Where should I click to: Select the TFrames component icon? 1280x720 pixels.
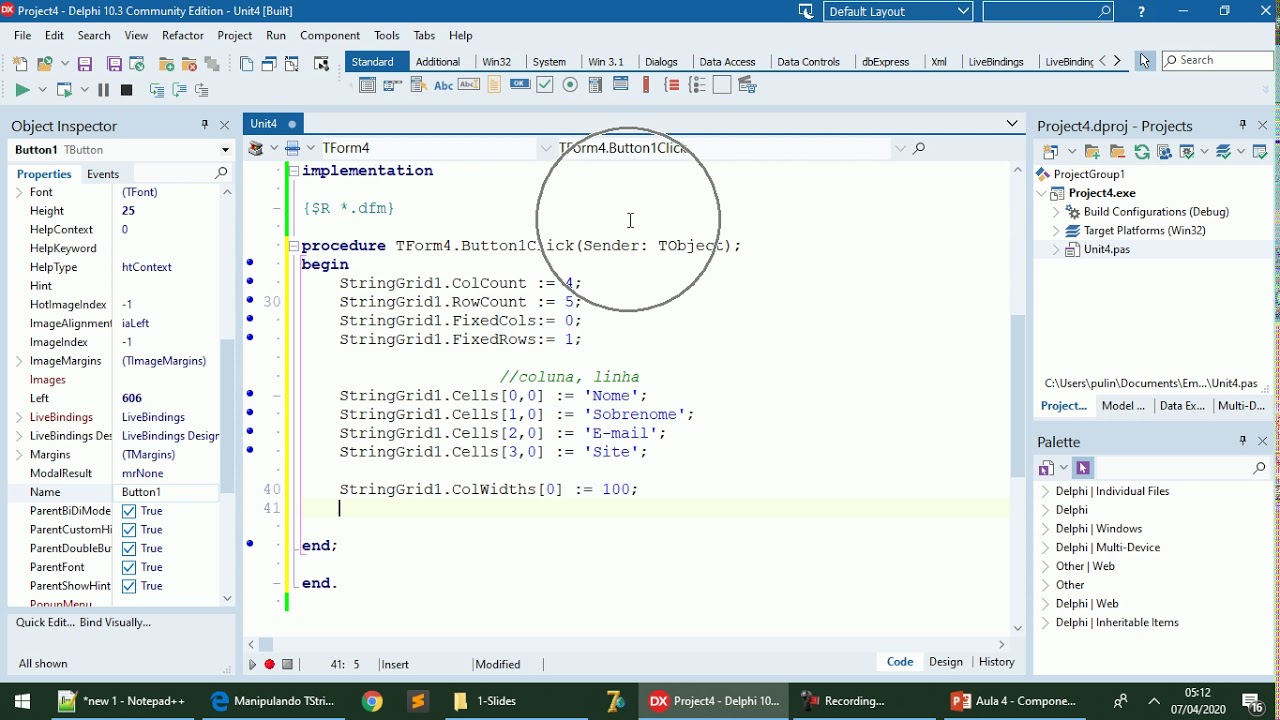coord(367,85)
